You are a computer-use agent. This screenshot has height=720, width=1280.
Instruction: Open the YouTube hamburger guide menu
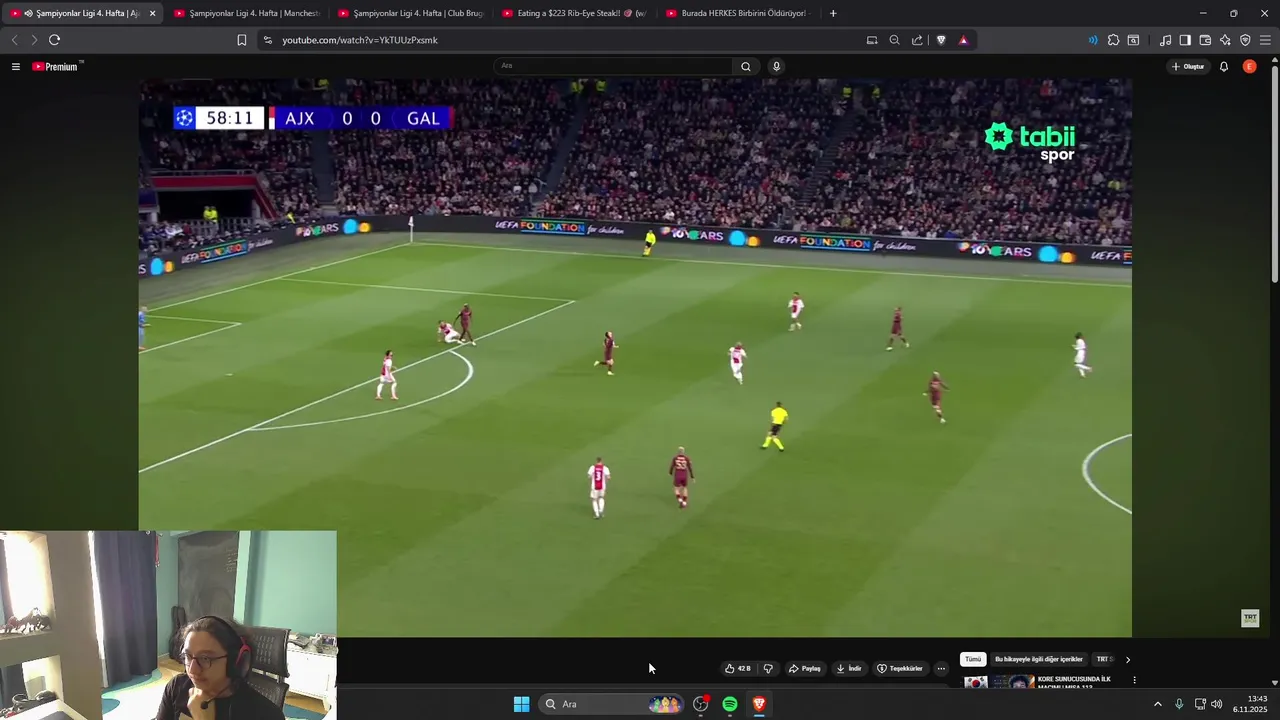16,67
